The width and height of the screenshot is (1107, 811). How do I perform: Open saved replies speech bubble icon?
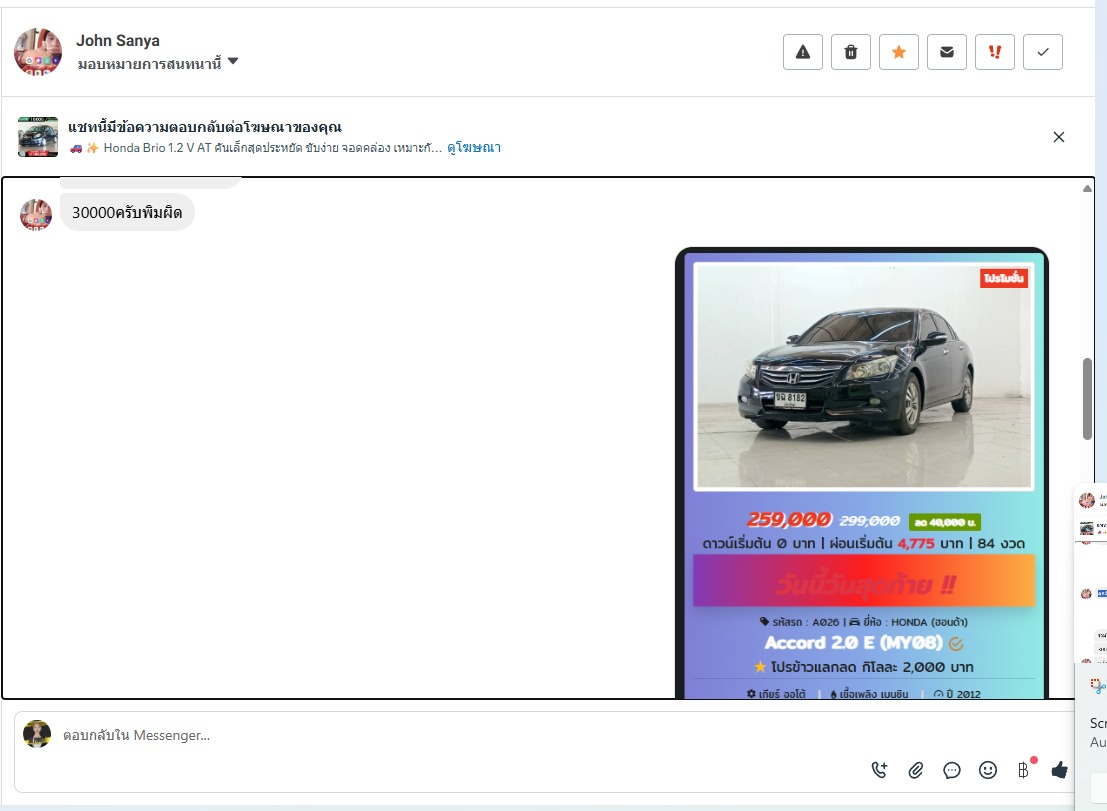click(x=952, y=770)
